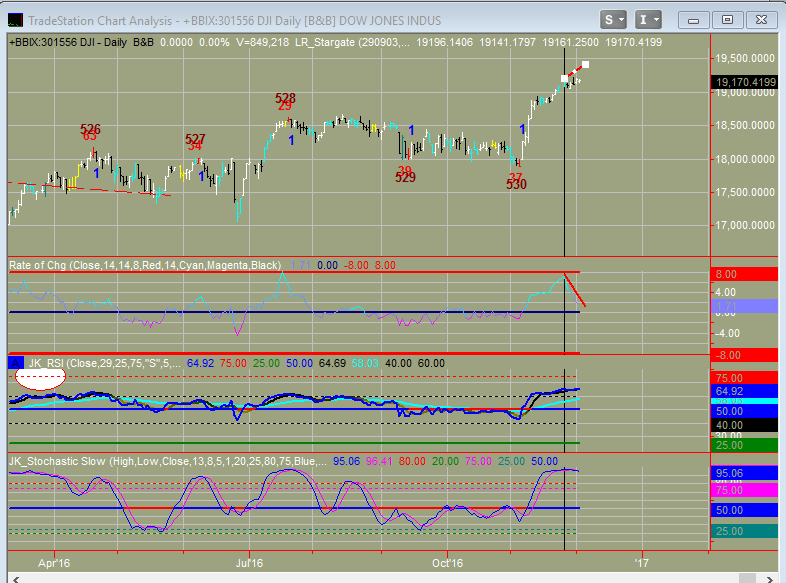786x583 pixels.
Task: Click the blue 64.92 RSI axis label
Action: pos(744,391)
